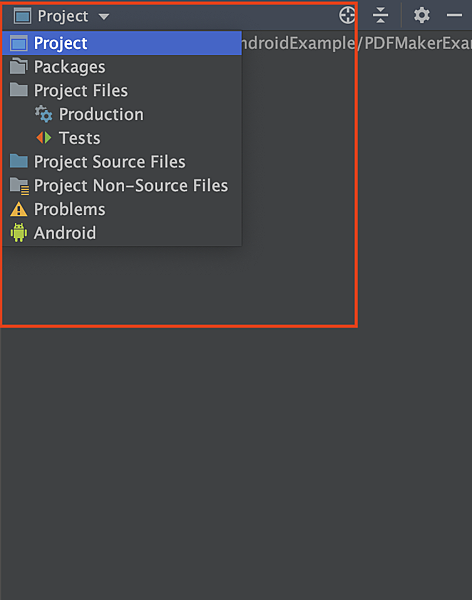Choose Project Files from the list
Viewport: 472px width, 600px height.
[x=122, y=90]
